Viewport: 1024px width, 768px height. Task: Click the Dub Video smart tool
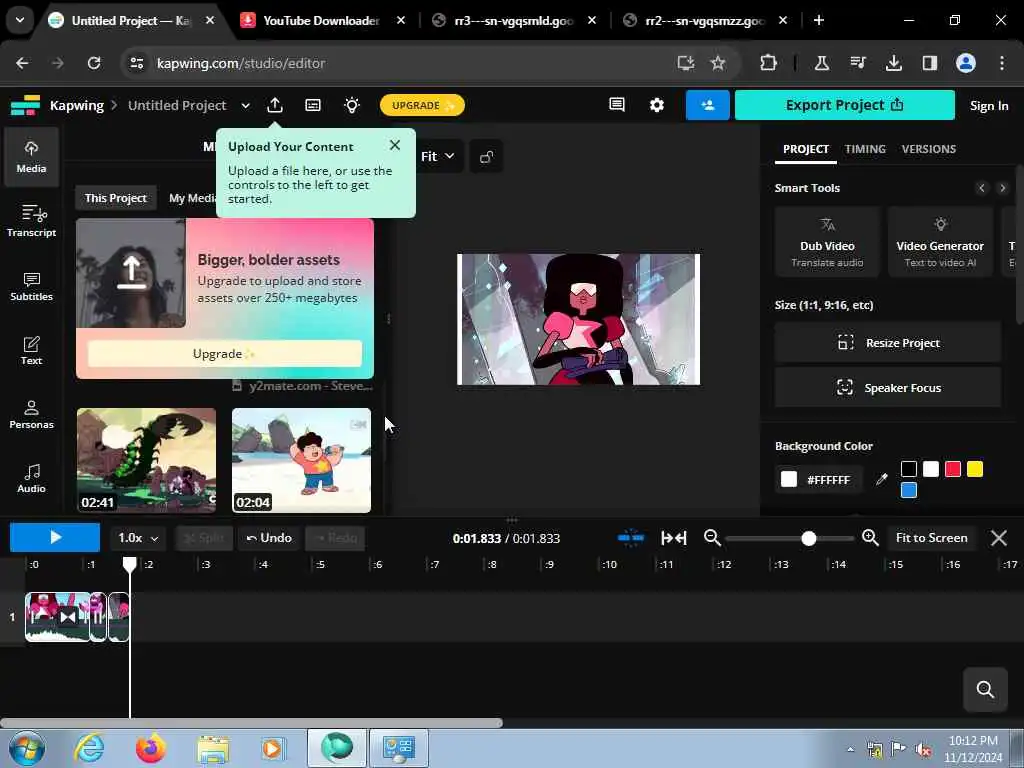click(827, 243)
